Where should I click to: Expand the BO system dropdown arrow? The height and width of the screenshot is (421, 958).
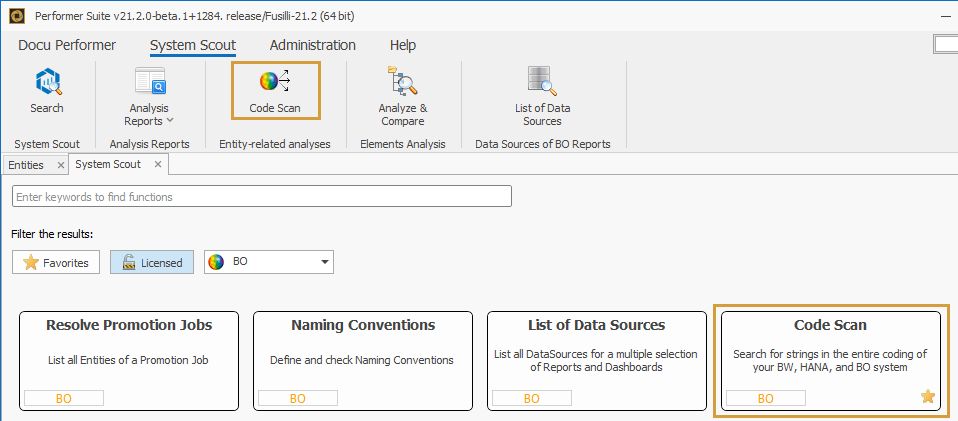tap(324, 262)
